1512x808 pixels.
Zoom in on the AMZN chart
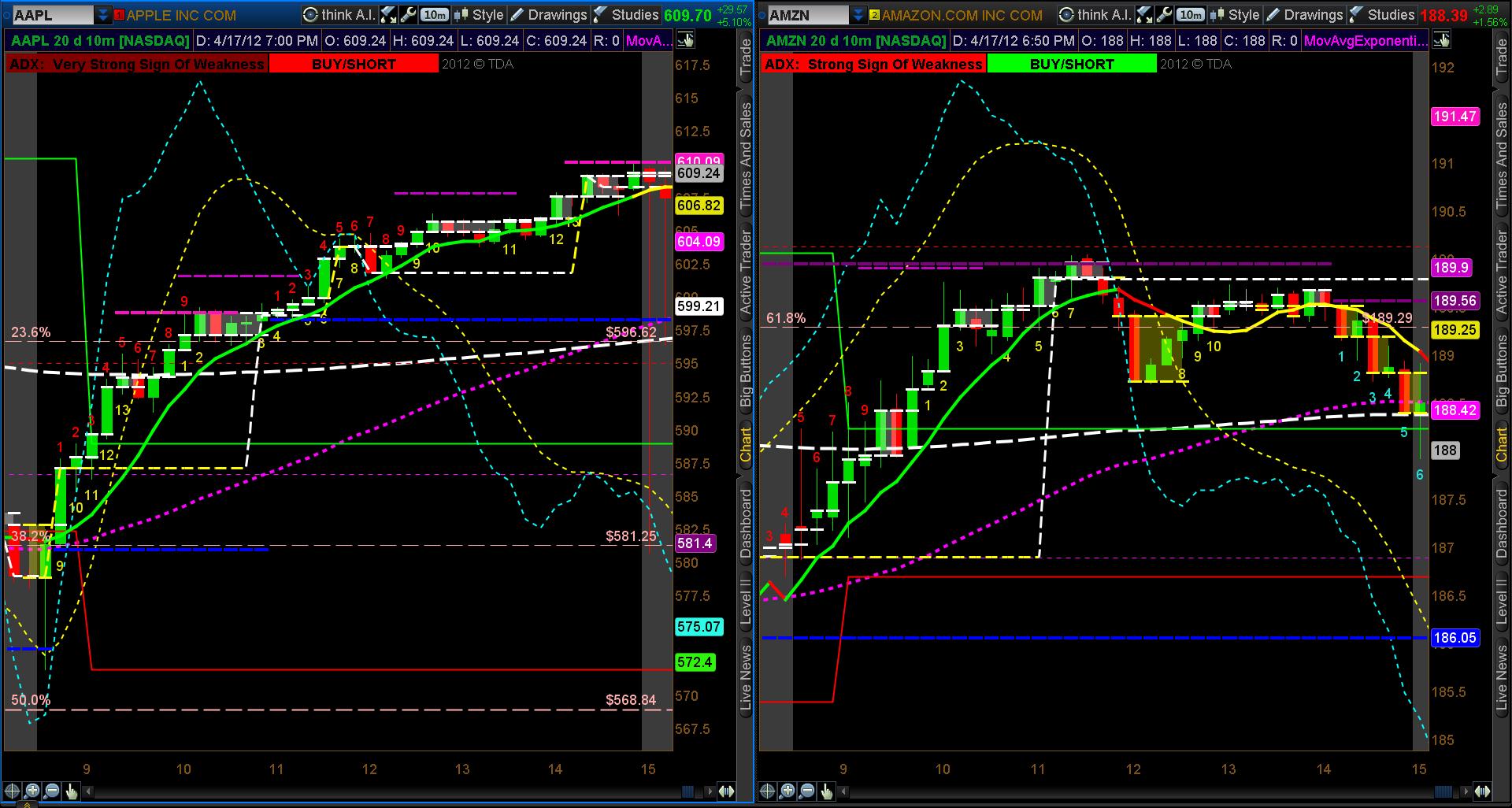click(787, 791)
